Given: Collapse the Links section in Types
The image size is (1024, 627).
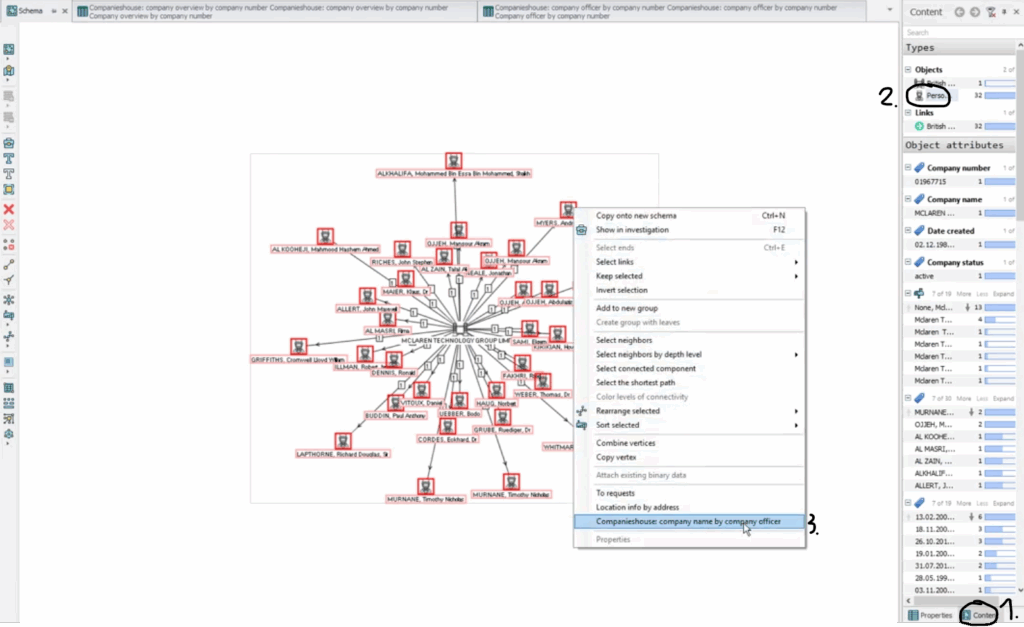Looking at the screenshot, I should point(909,113).
